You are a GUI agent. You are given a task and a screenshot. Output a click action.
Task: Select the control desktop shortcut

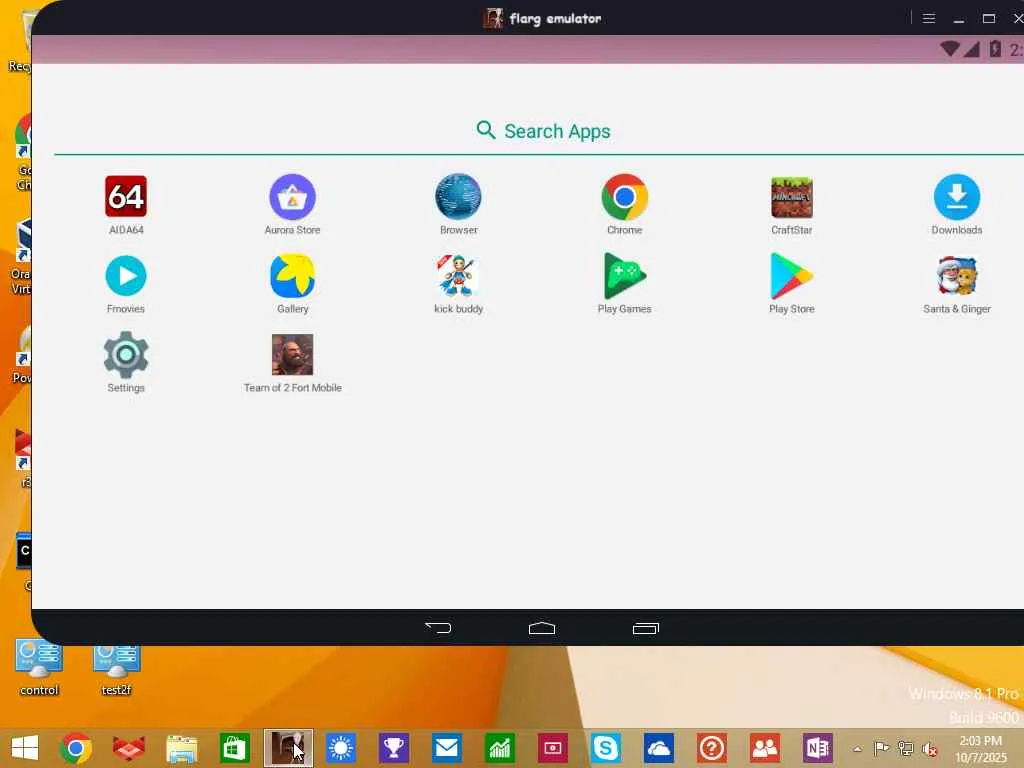click(x=39, y=669)
